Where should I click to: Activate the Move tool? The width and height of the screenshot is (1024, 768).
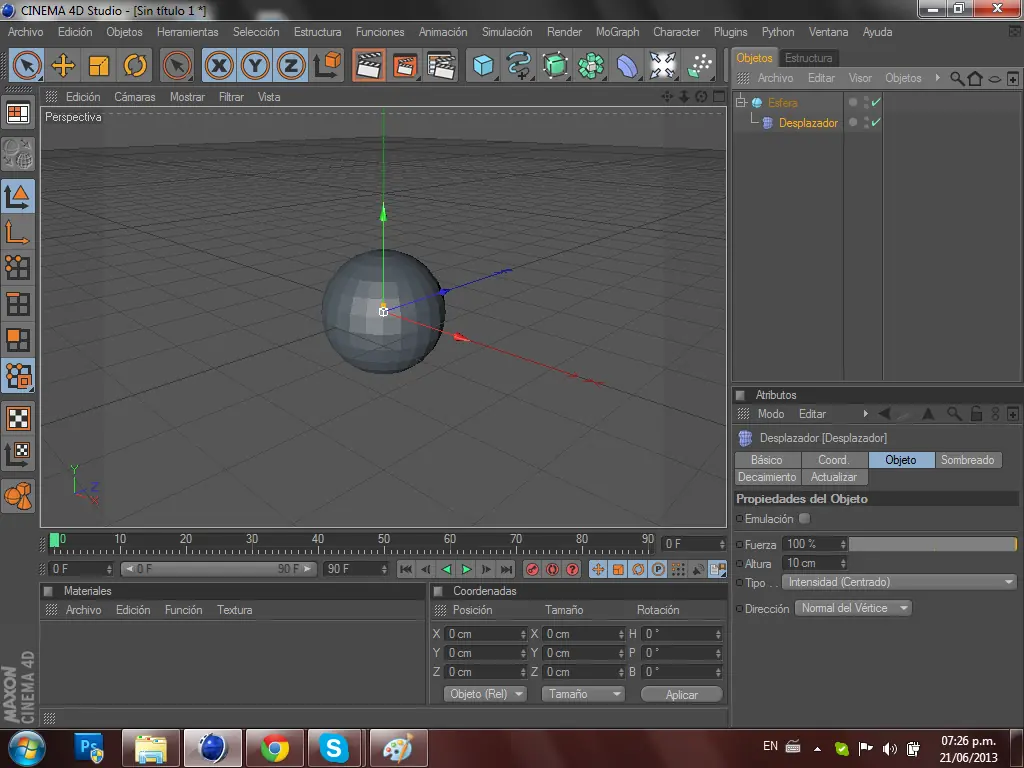(x=63, y=65)
